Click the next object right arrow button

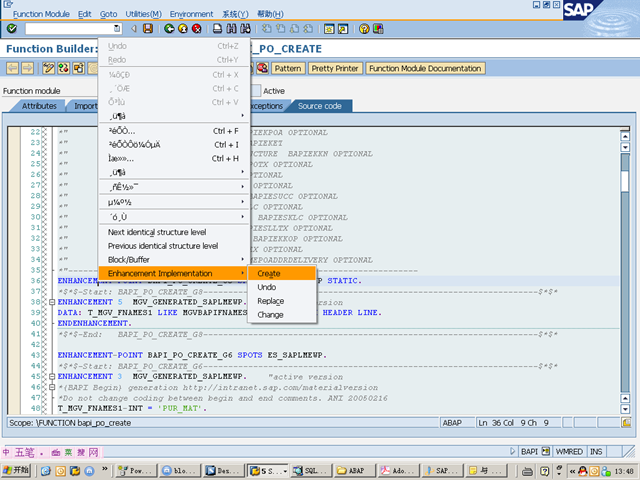(x=27, y=68)
